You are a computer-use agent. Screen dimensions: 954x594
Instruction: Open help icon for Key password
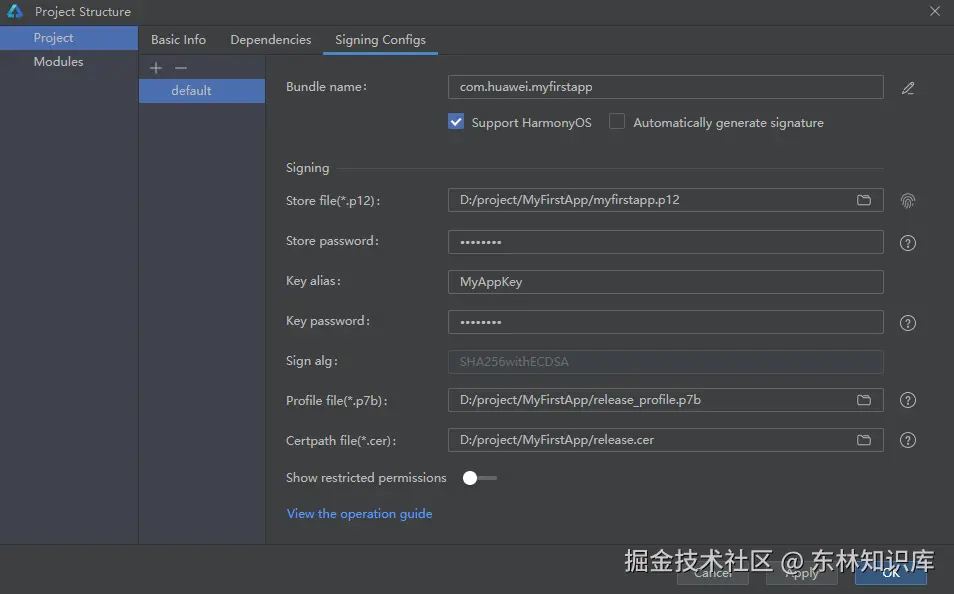[x=908, y=323]
